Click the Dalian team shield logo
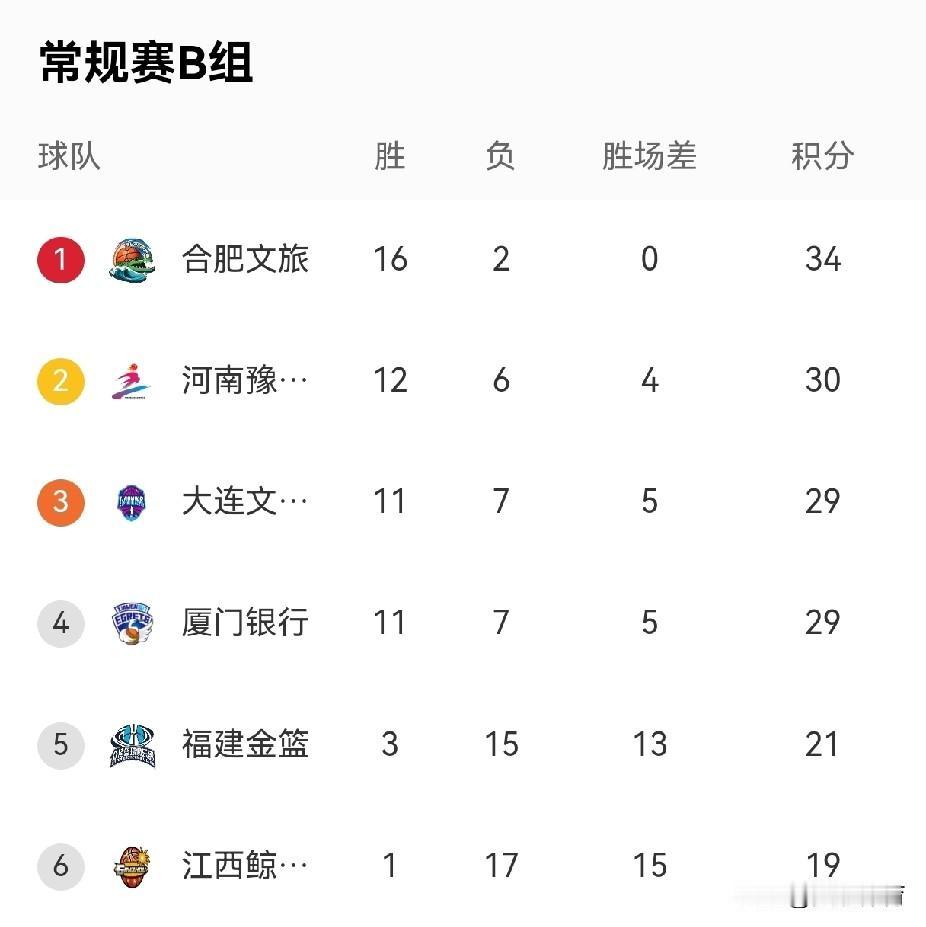This screenshot has height=927, width=926. [133, 502]
